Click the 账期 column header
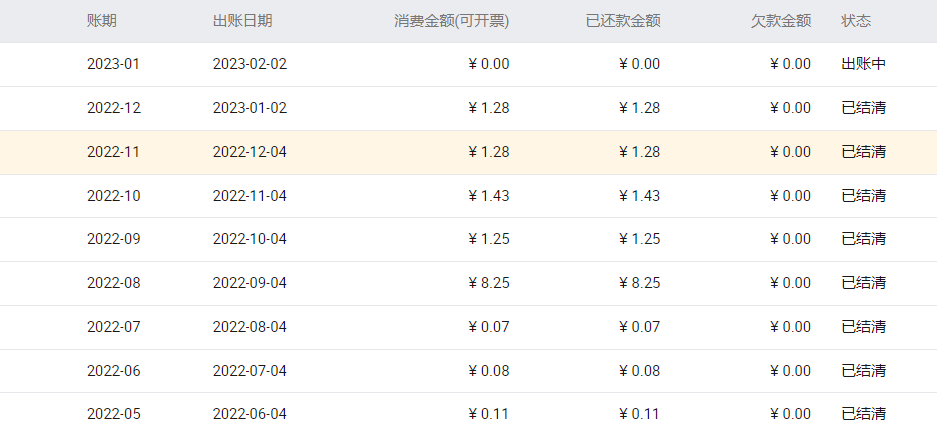Viewport: 937px width, 435px height. click(x=103, y=21)
